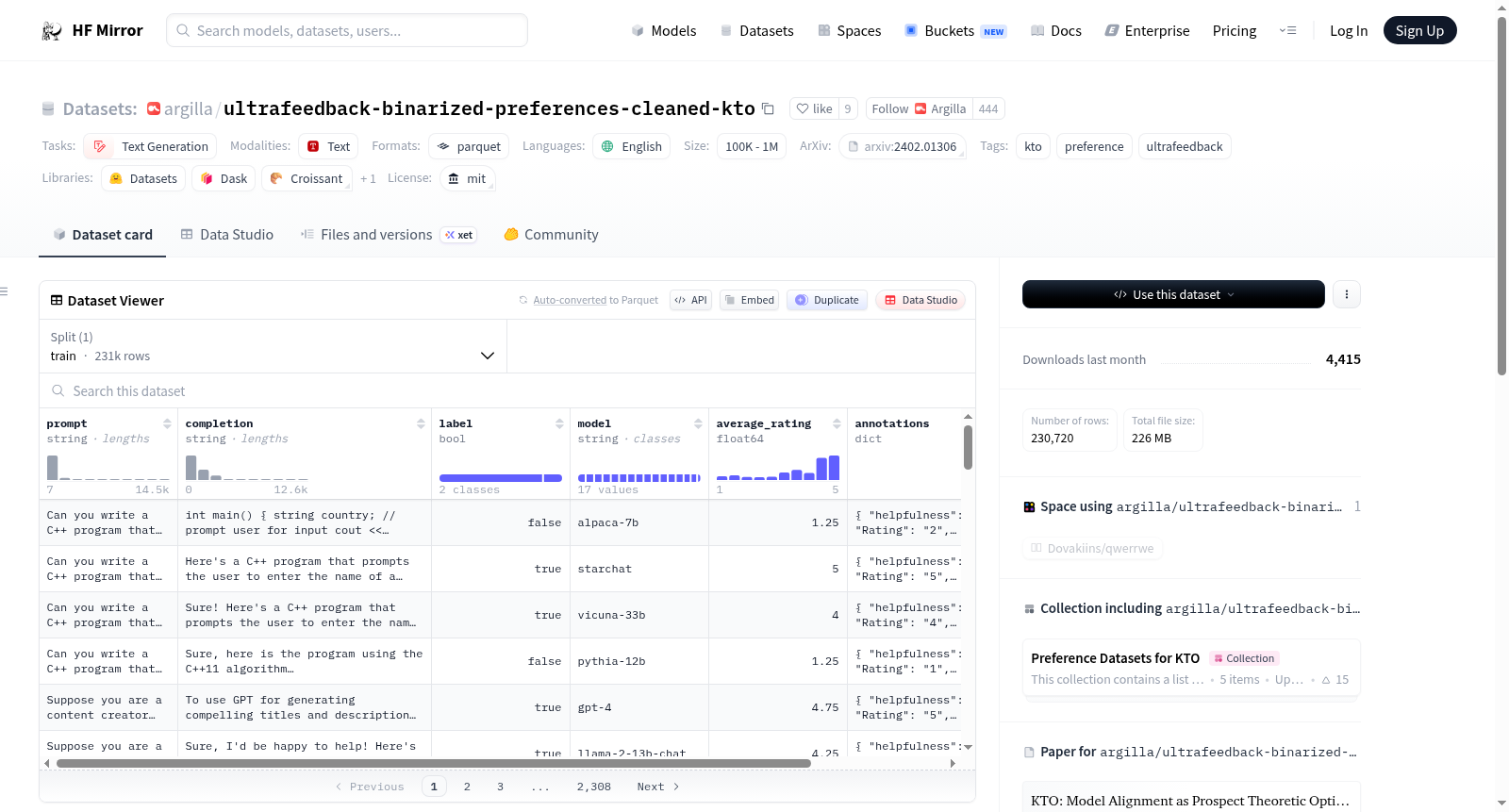Screen dimensions: 1509x812
Task: Click the ultrafeedback tag
Action: click(x=1185, y=146)
